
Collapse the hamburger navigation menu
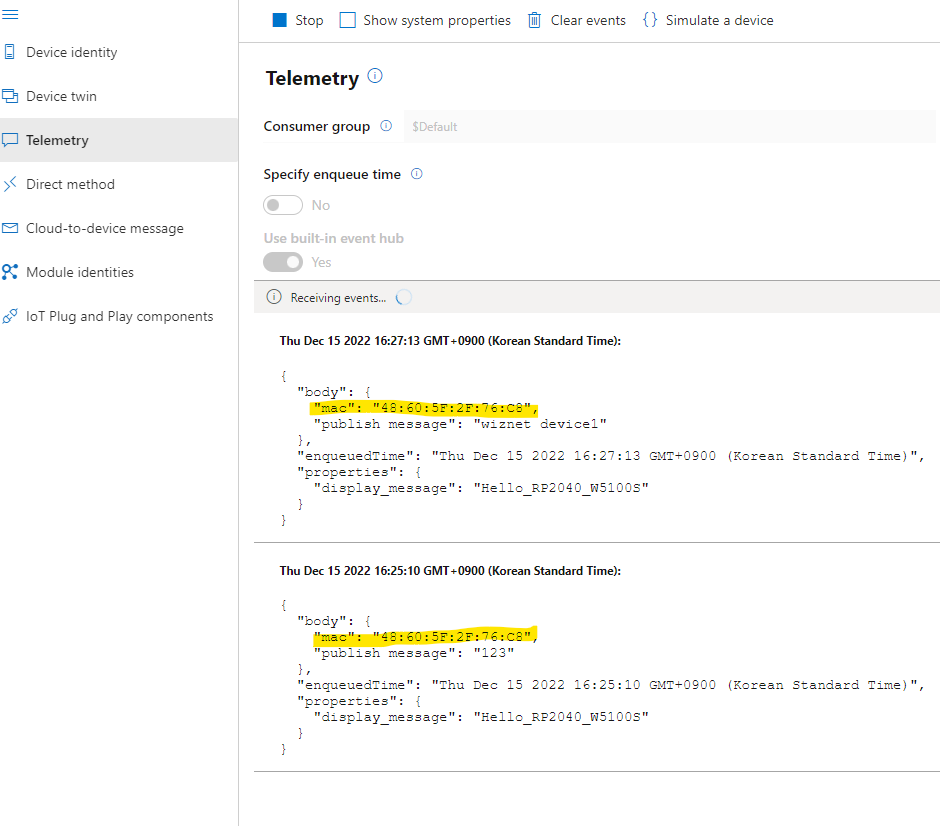point(10,14)
